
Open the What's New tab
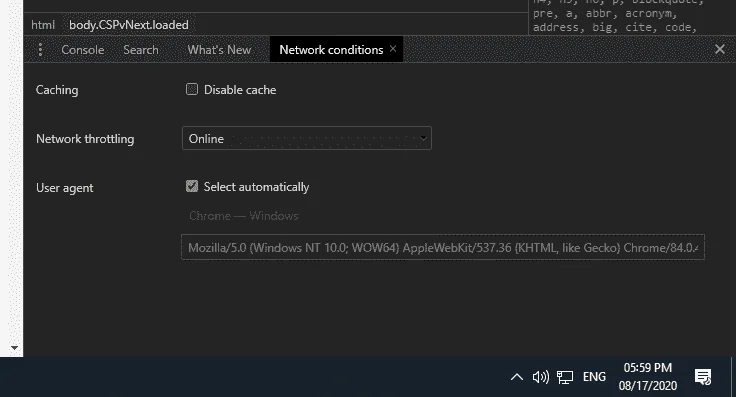(x=219, y=50)
